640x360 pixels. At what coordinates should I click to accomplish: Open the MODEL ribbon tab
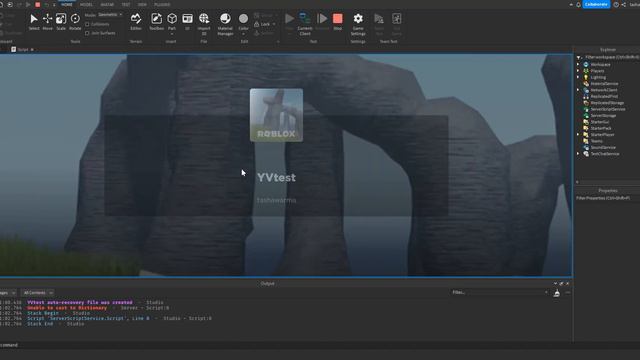[x=86, y=4]
